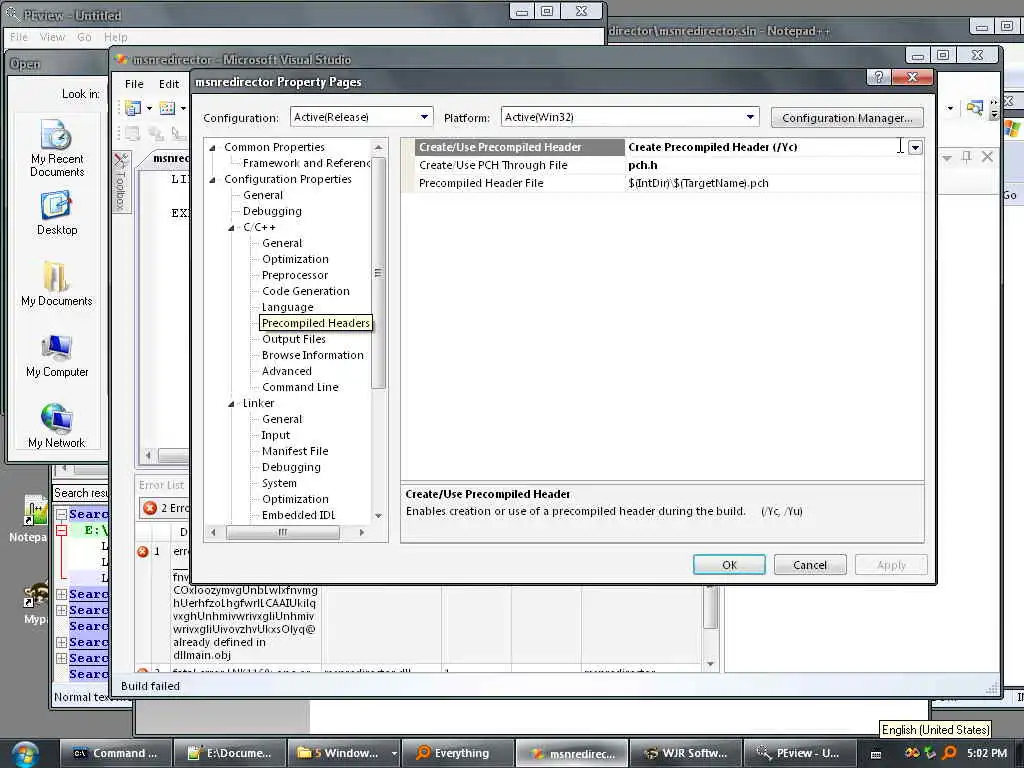Open My Documents folder icon
This screenshot has height=768, width=1024.
[x=57, y=283]
